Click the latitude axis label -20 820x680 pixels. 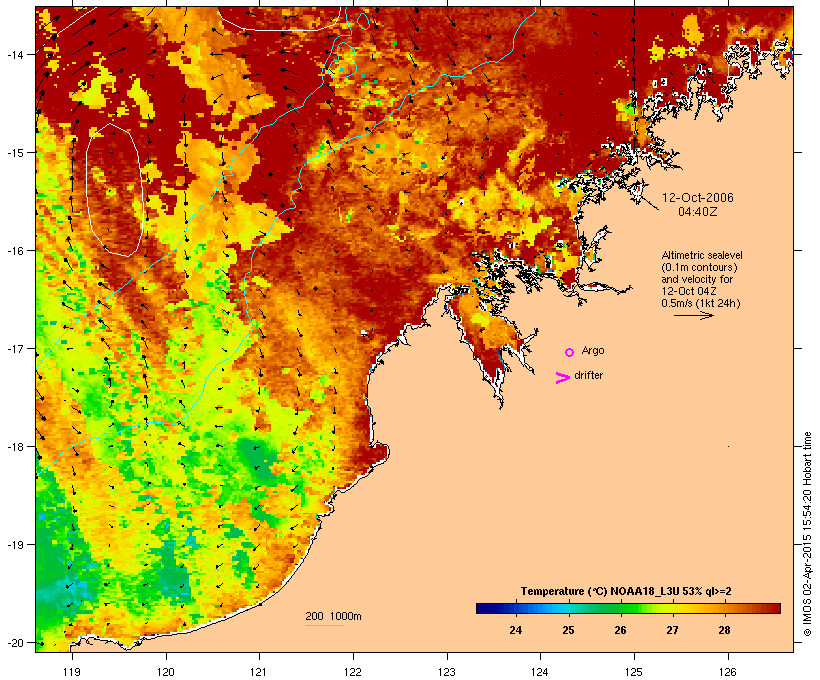(14, 643)
